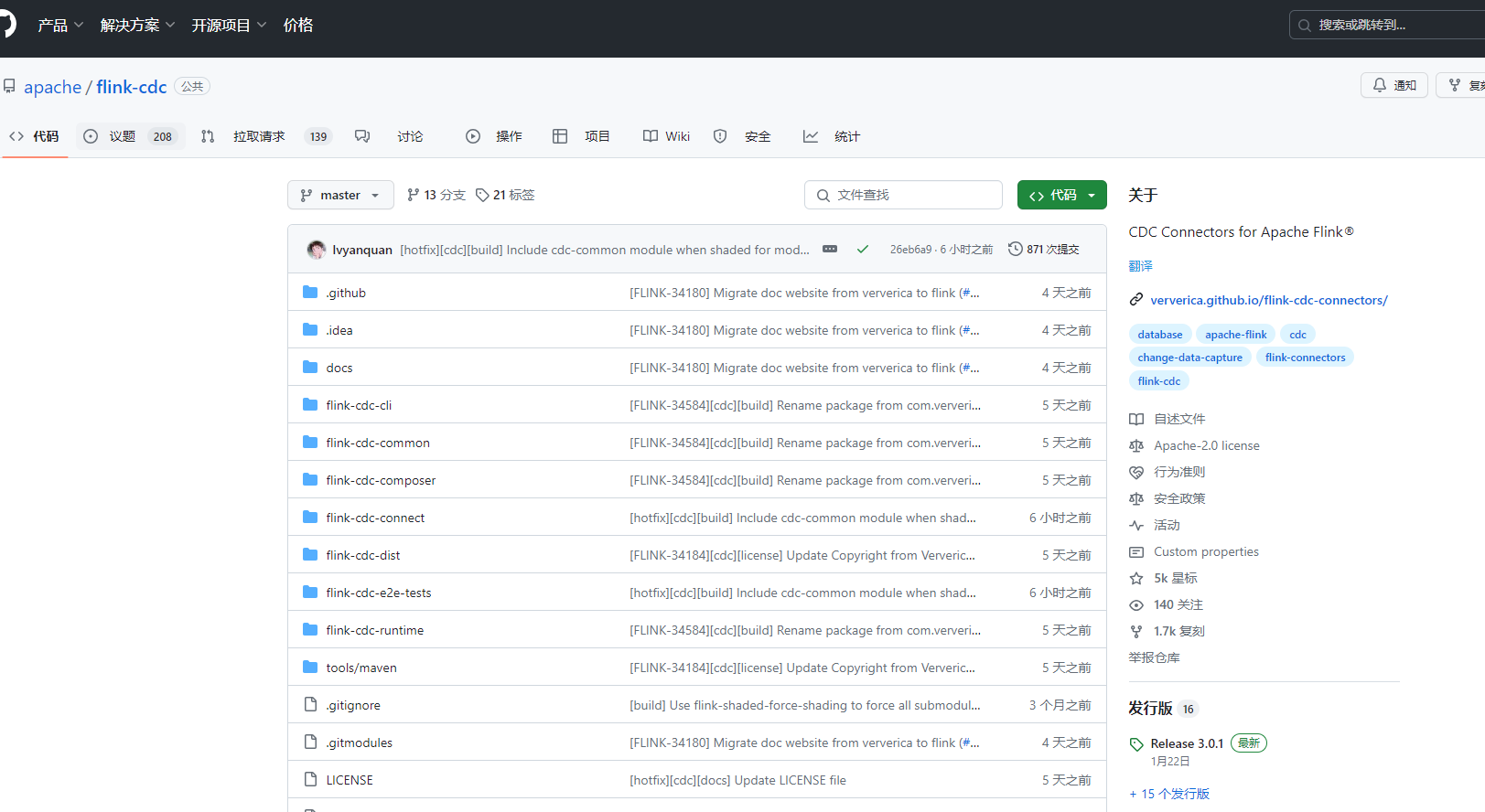The height and width of the screenshot is (812, 1485).
Task: Select the database topic tag
Action: (1160, 335)
